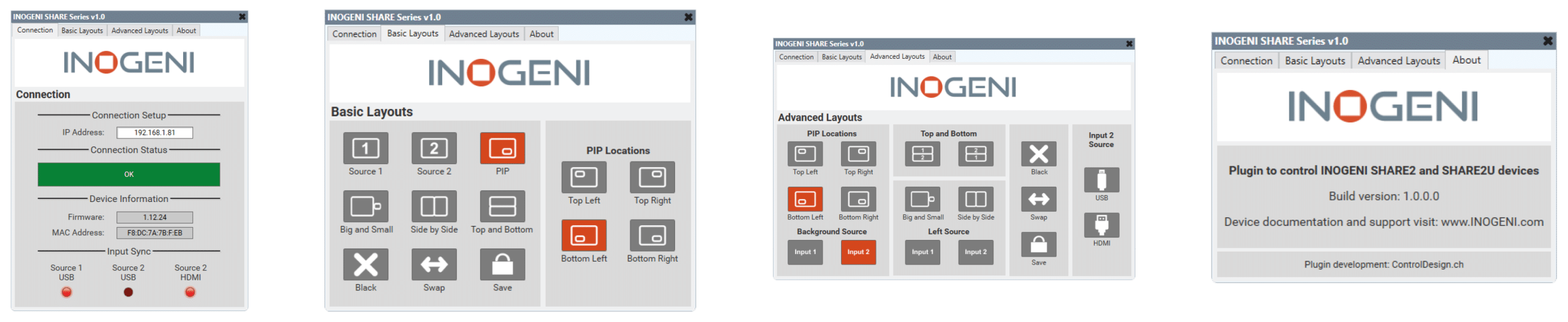
Task: Choose Side by Side in Advanced Layouts window
Action: [976, 199]
